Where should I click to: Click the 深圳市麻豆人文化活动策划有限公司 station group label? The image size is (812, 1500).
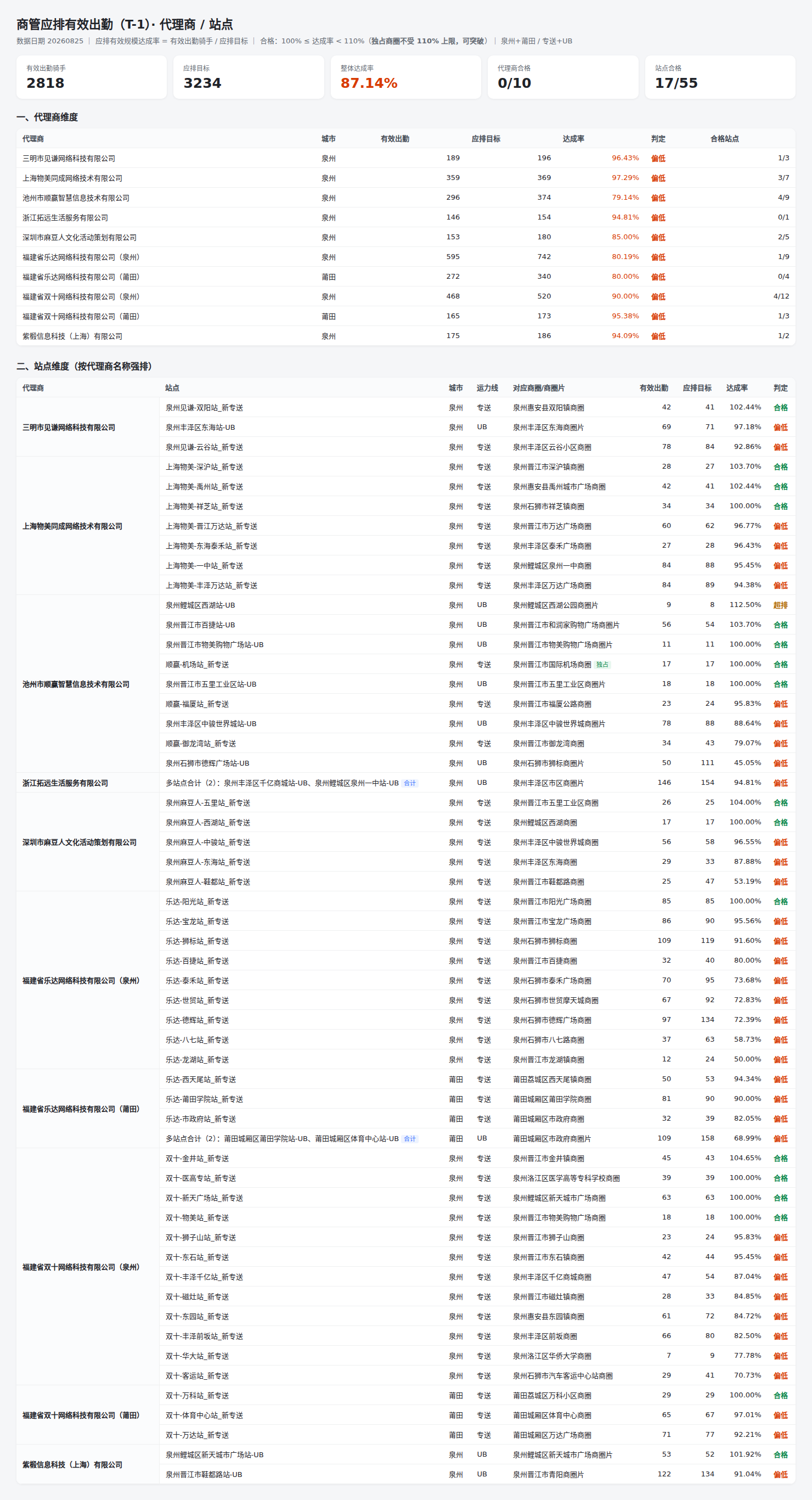79,842
